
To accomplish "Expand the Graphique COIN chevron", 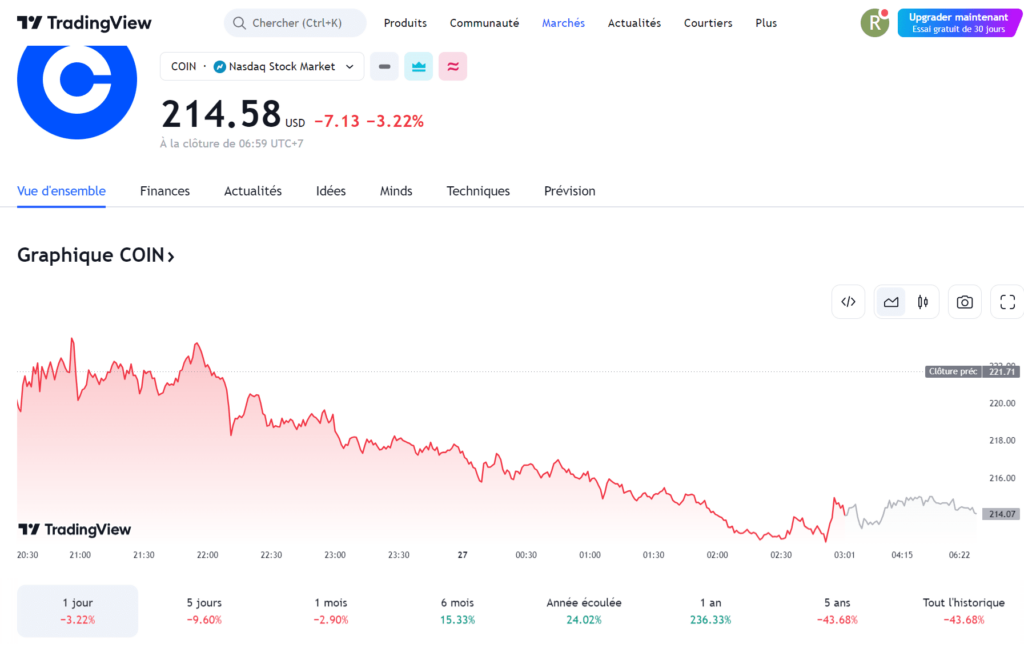I will pos(170,256).
